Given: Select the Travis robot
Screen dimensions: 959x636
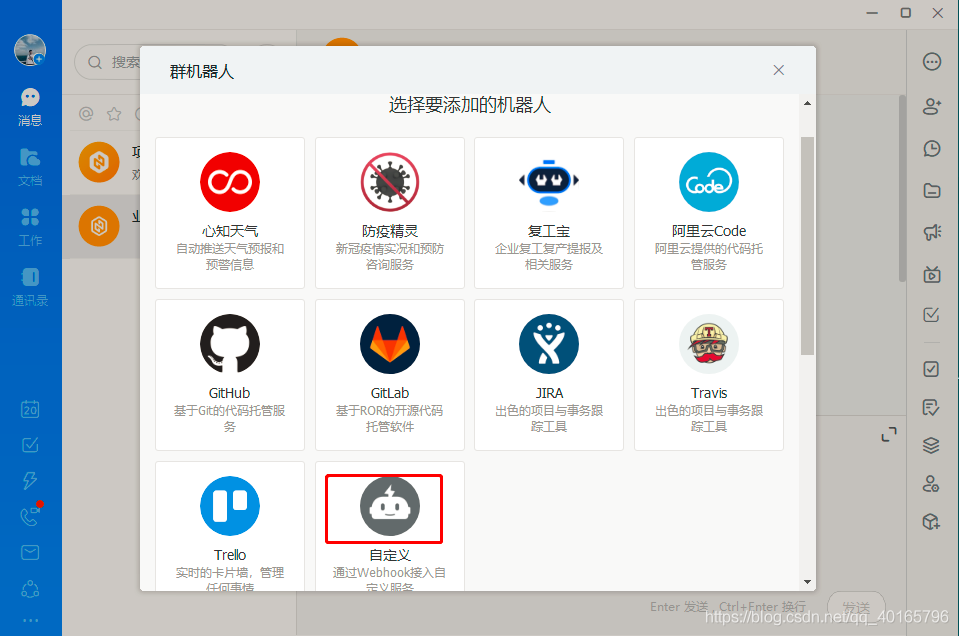Looking at the screenshot, I should (x=709, y=374).
